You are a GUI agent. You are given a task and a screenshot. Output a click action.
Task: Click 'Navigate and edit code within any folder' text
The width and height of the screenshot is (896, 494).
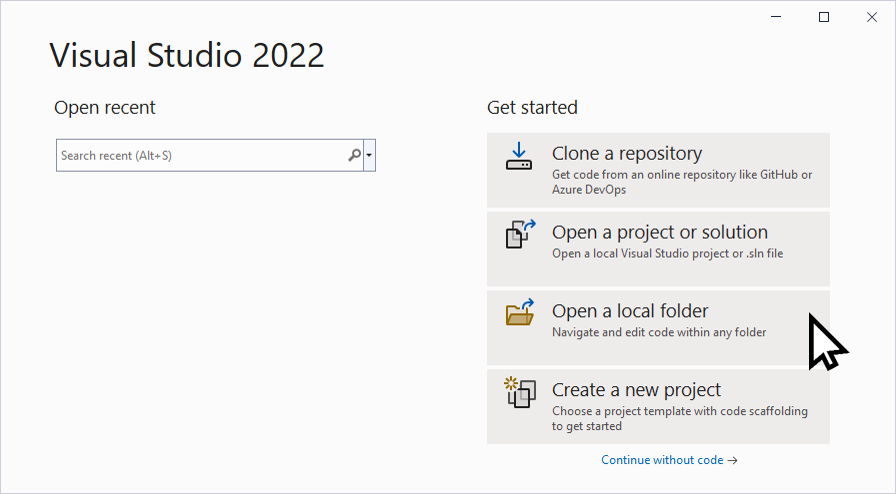(659, 332)
